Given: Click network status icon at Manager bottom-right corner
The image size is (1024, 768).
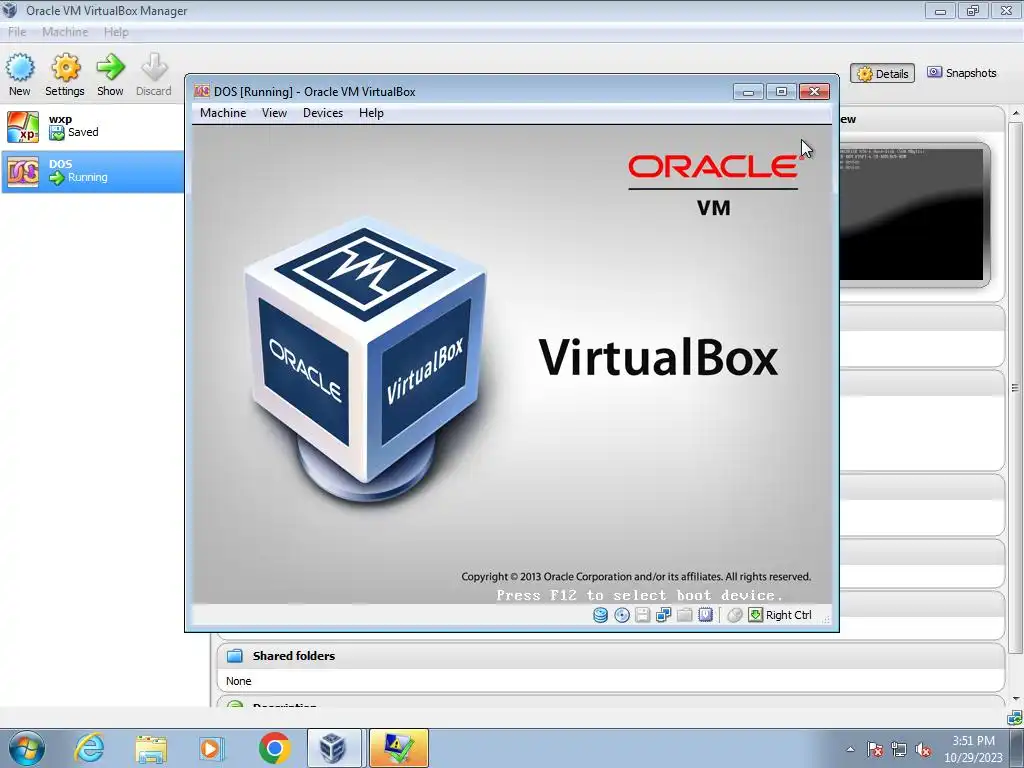Looking at the screenshot, I should (1016, 719).
